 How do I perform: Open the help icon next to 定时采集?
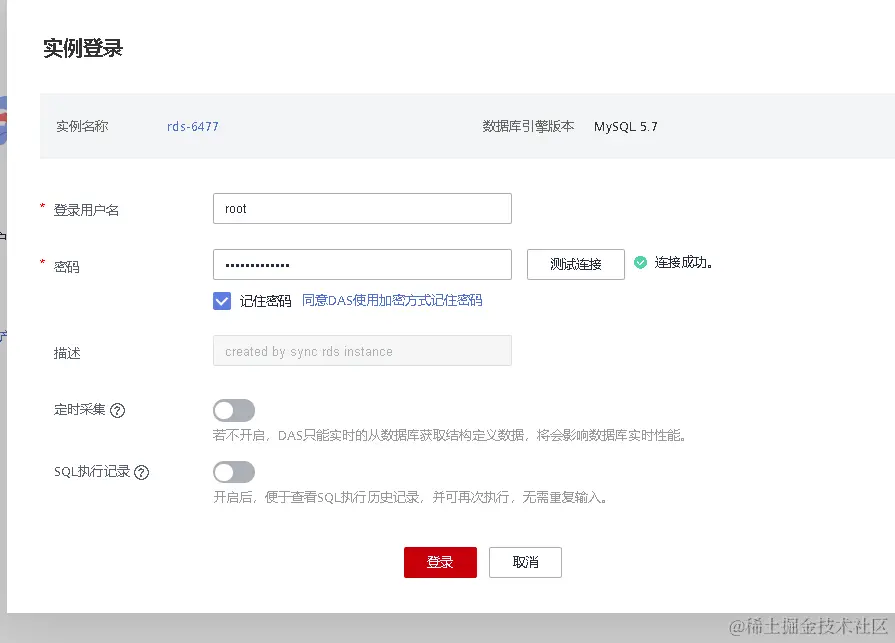click(x=118, y=410)
